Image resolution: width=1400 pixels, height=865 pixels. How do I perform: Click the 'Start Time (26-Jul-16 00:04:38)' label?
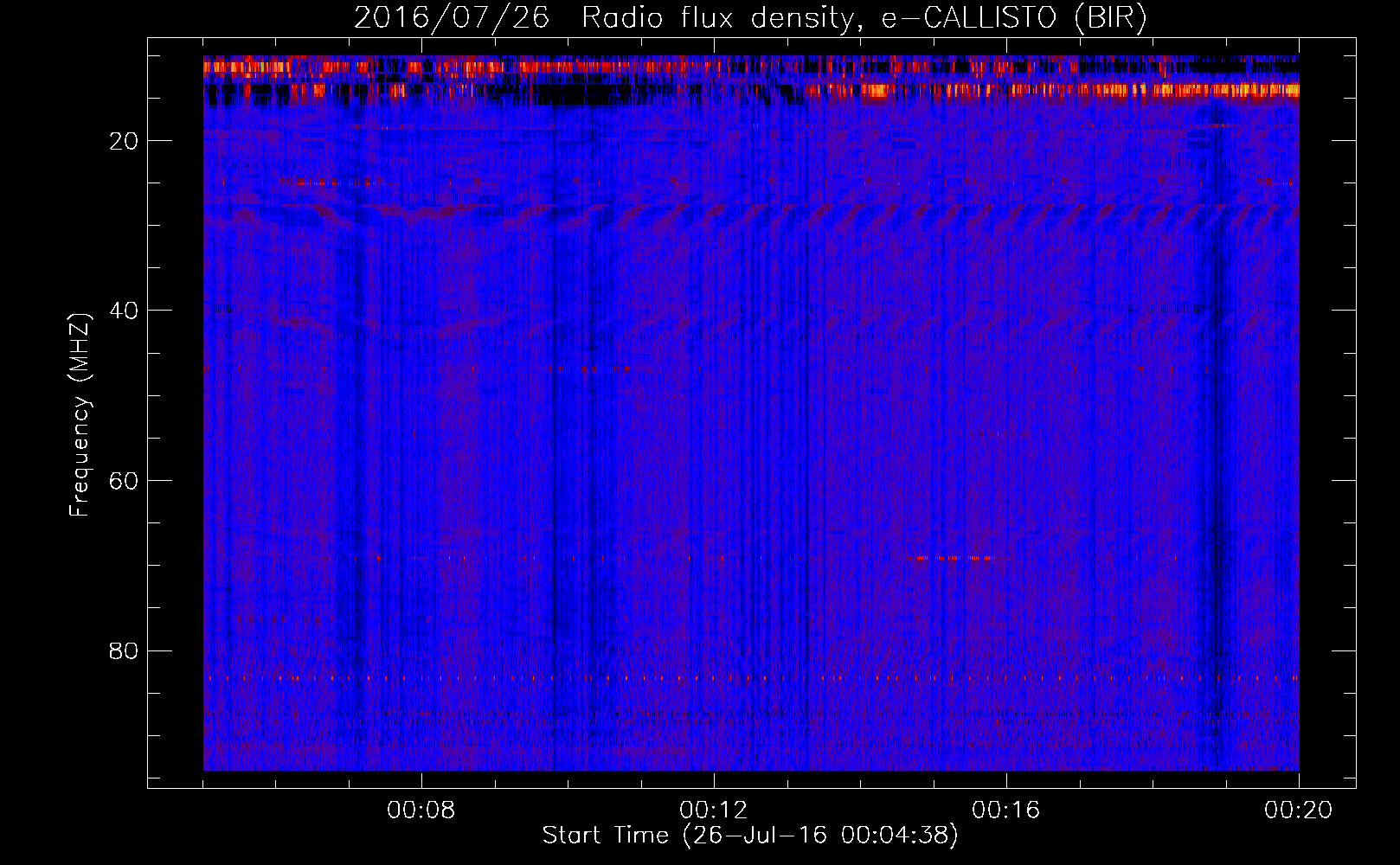[750, 836]
